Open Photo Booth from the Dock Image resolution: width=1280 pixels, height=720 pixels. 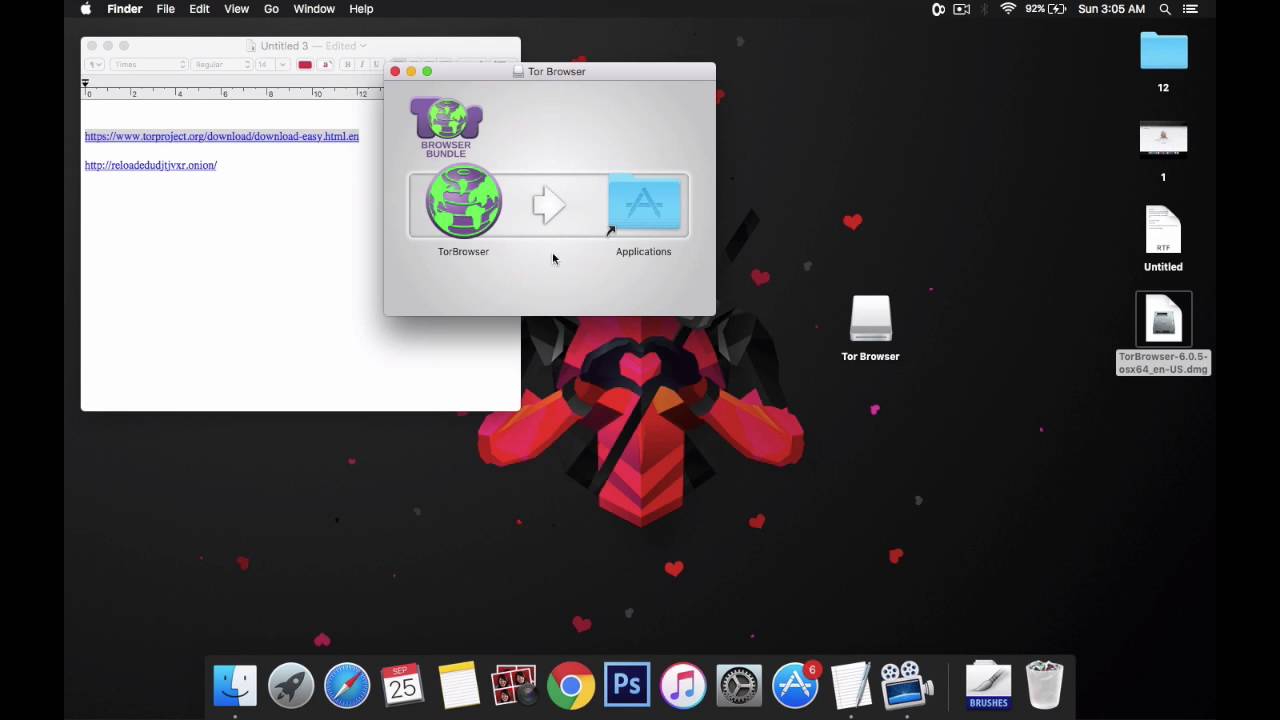[515, 686]
